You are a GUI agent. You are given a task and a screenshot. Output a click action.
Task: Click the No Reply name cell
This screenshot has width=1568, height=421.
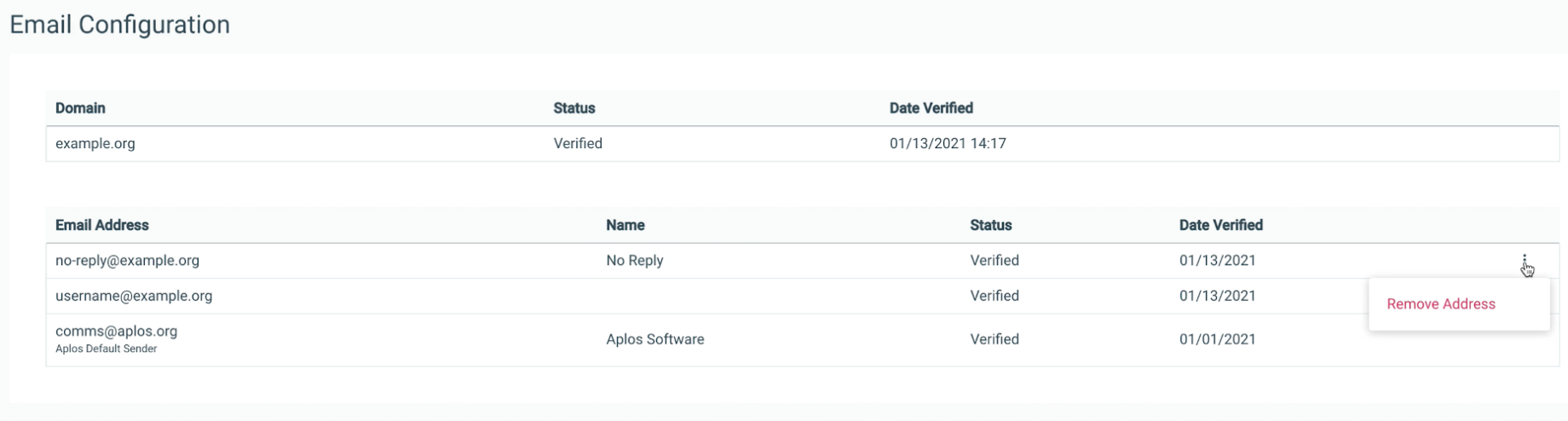635,261
